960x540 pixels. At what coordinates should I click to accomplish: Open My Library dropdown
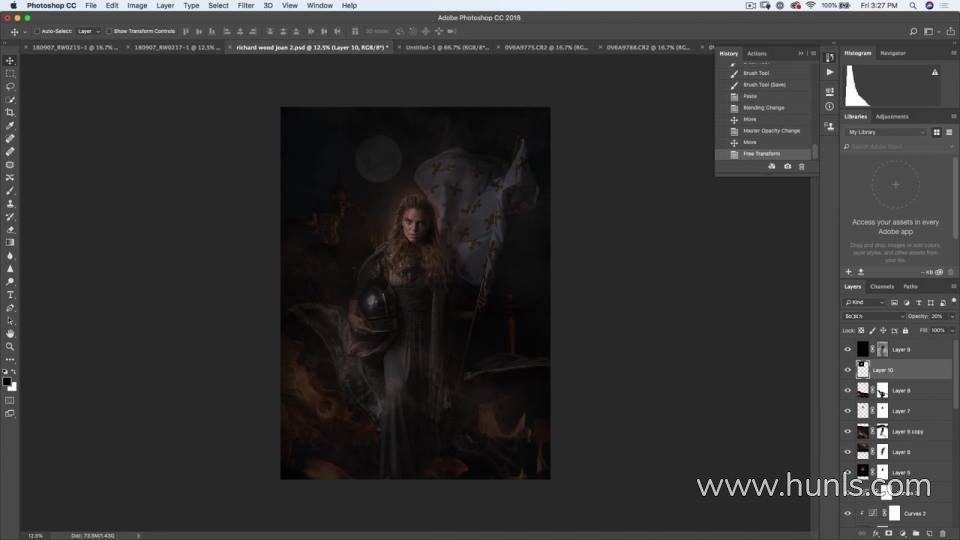(885, 132)
